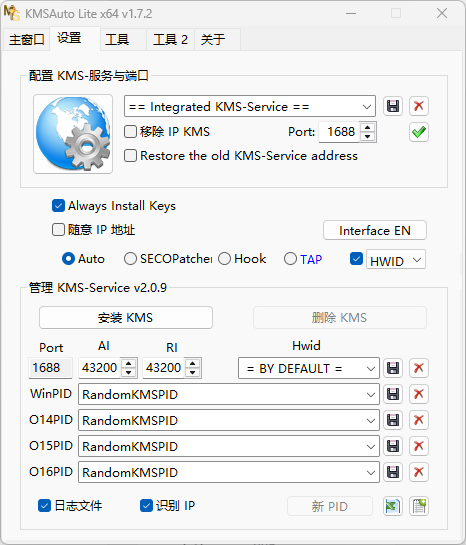Save the O16PID value
The width and height of the screenshot is (466, 545).
pyautogui.click(x=393, y=472)
